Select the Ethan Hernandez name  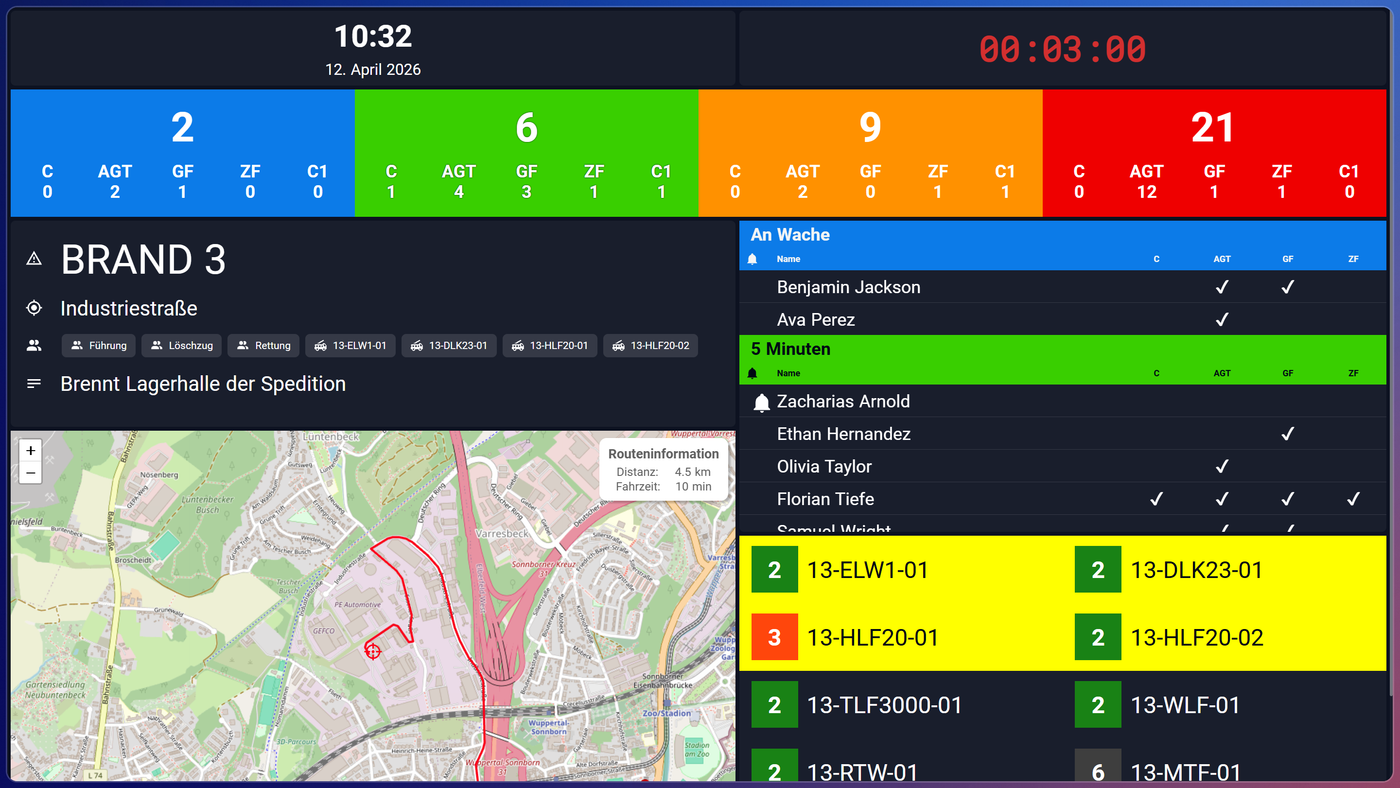coord(843,434)
